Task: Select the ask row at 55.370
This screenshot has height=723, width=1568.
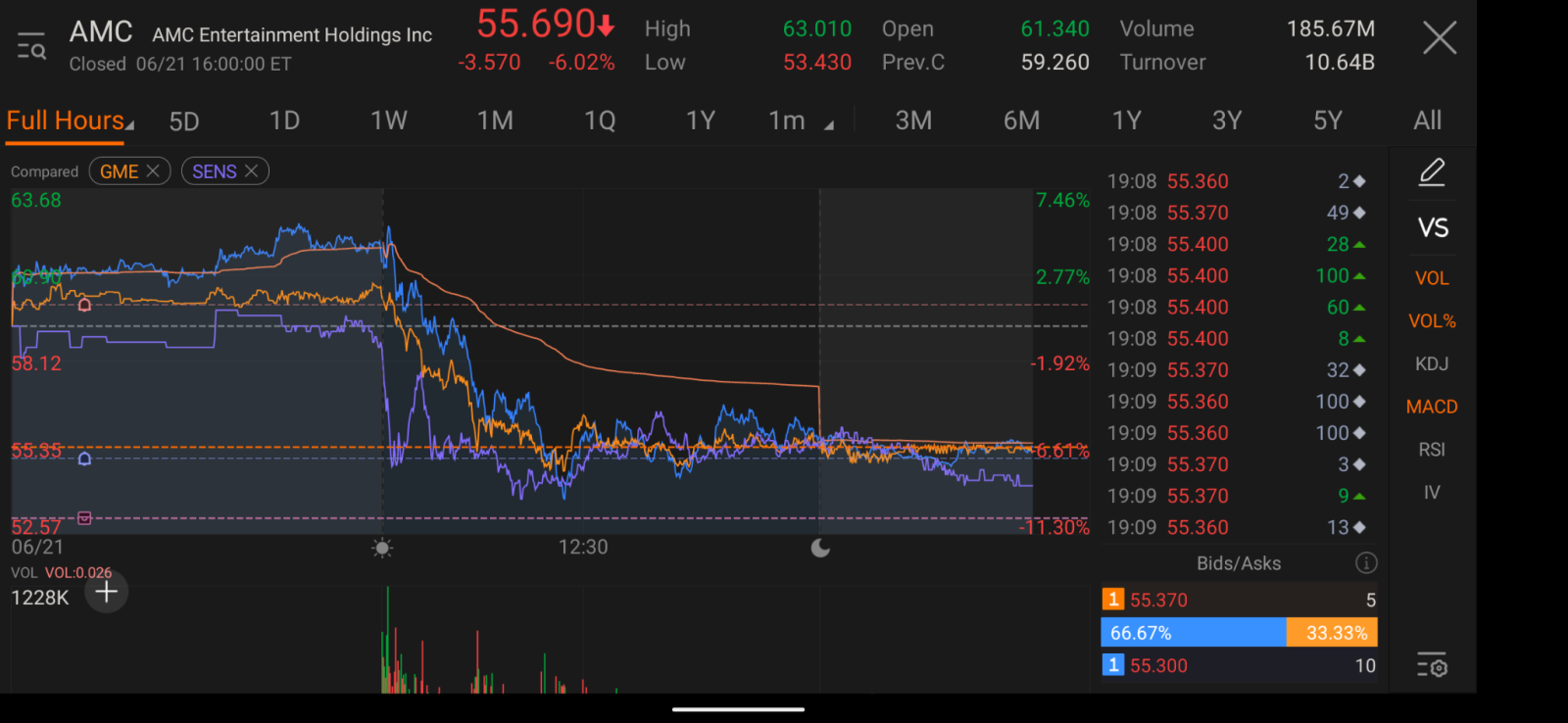Action: 1240,601
